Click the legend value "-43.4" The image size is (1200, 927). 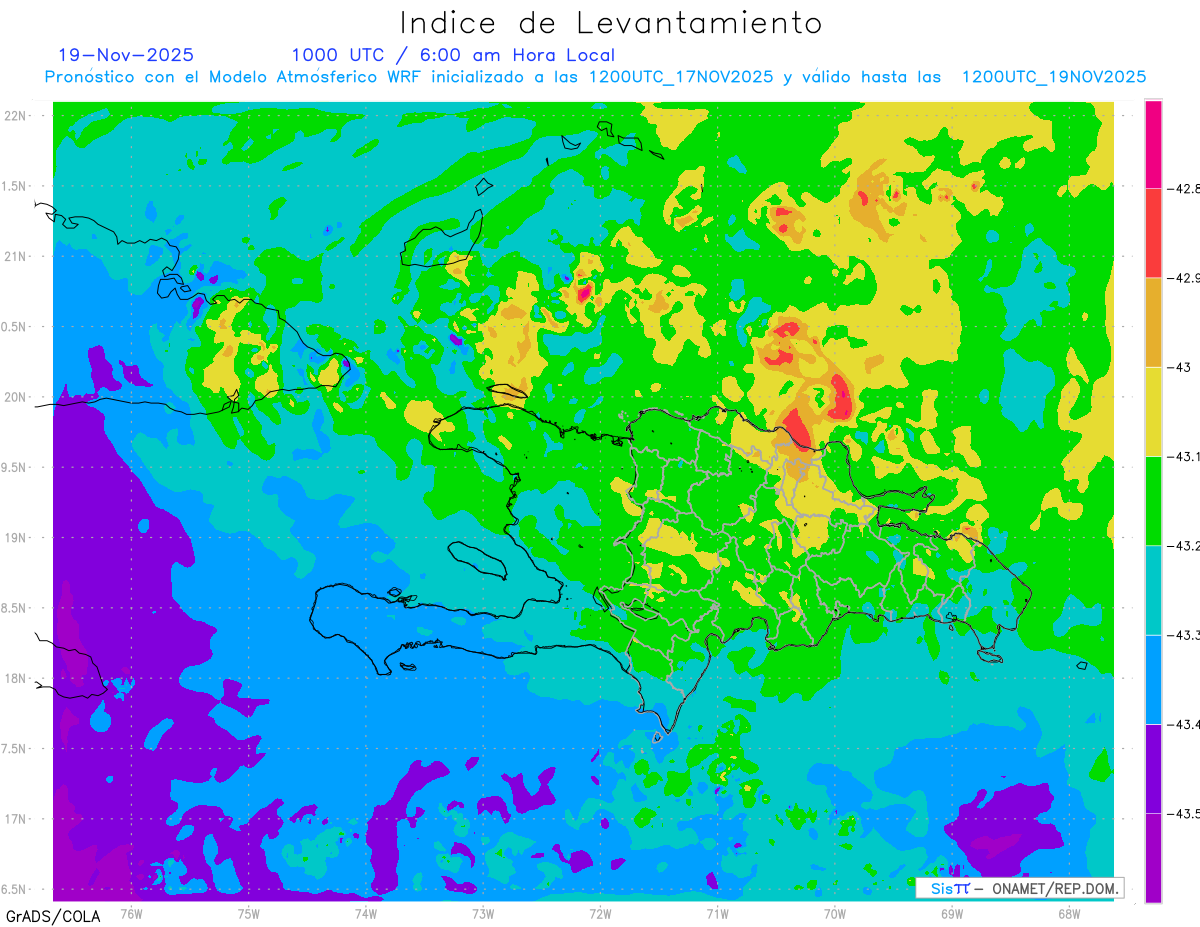click(1182, 724)
